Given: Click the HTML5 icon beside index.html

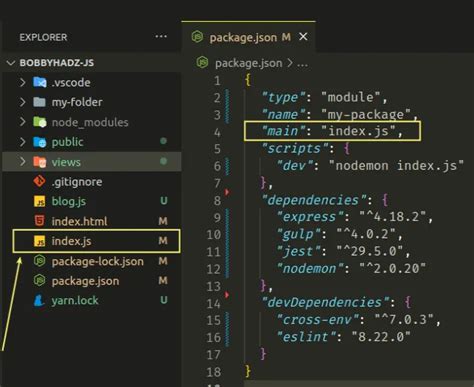Looking at the screenshot, I should click(x=39, y=221).
